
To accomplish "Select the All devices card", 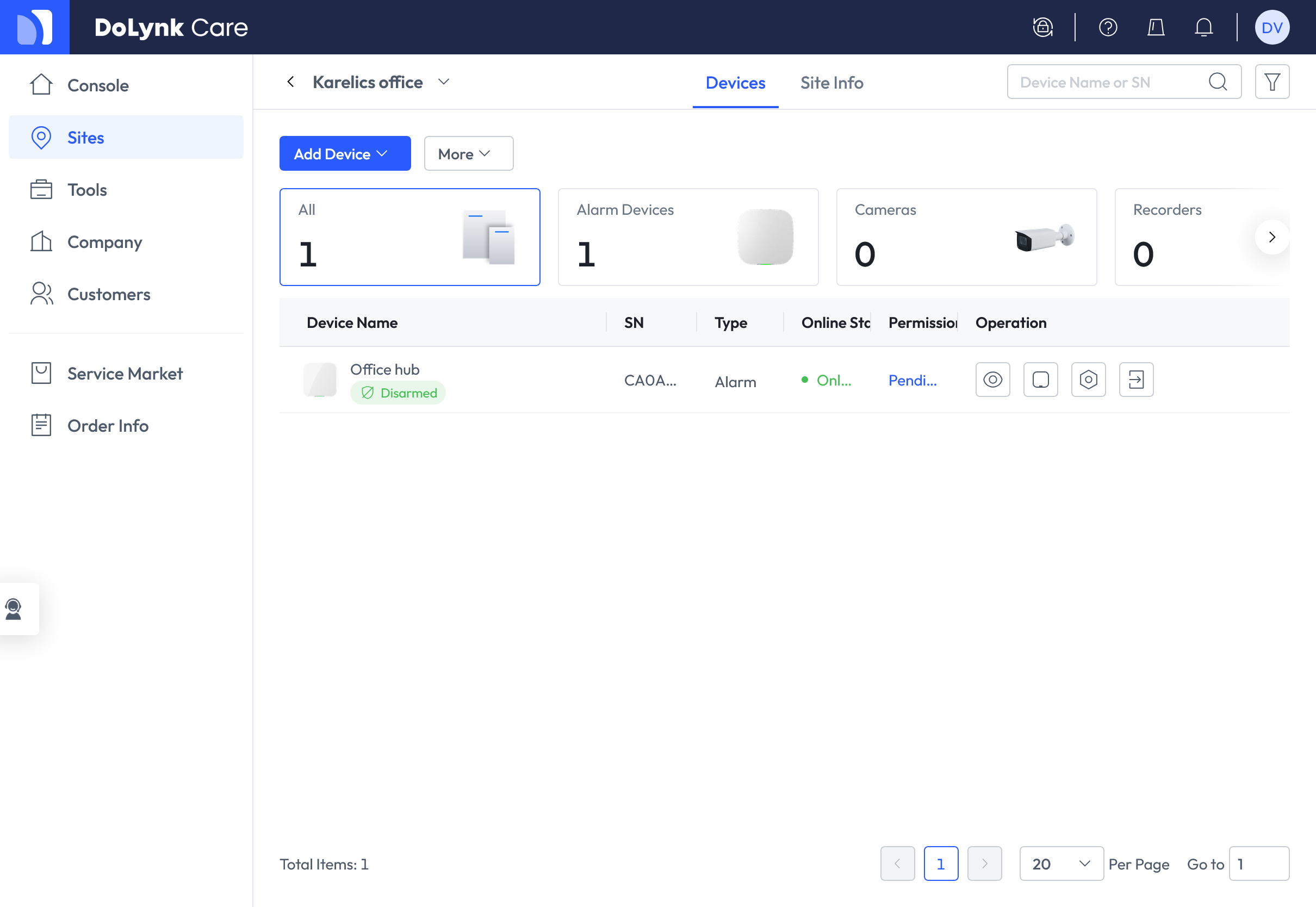I will (409, 237).
